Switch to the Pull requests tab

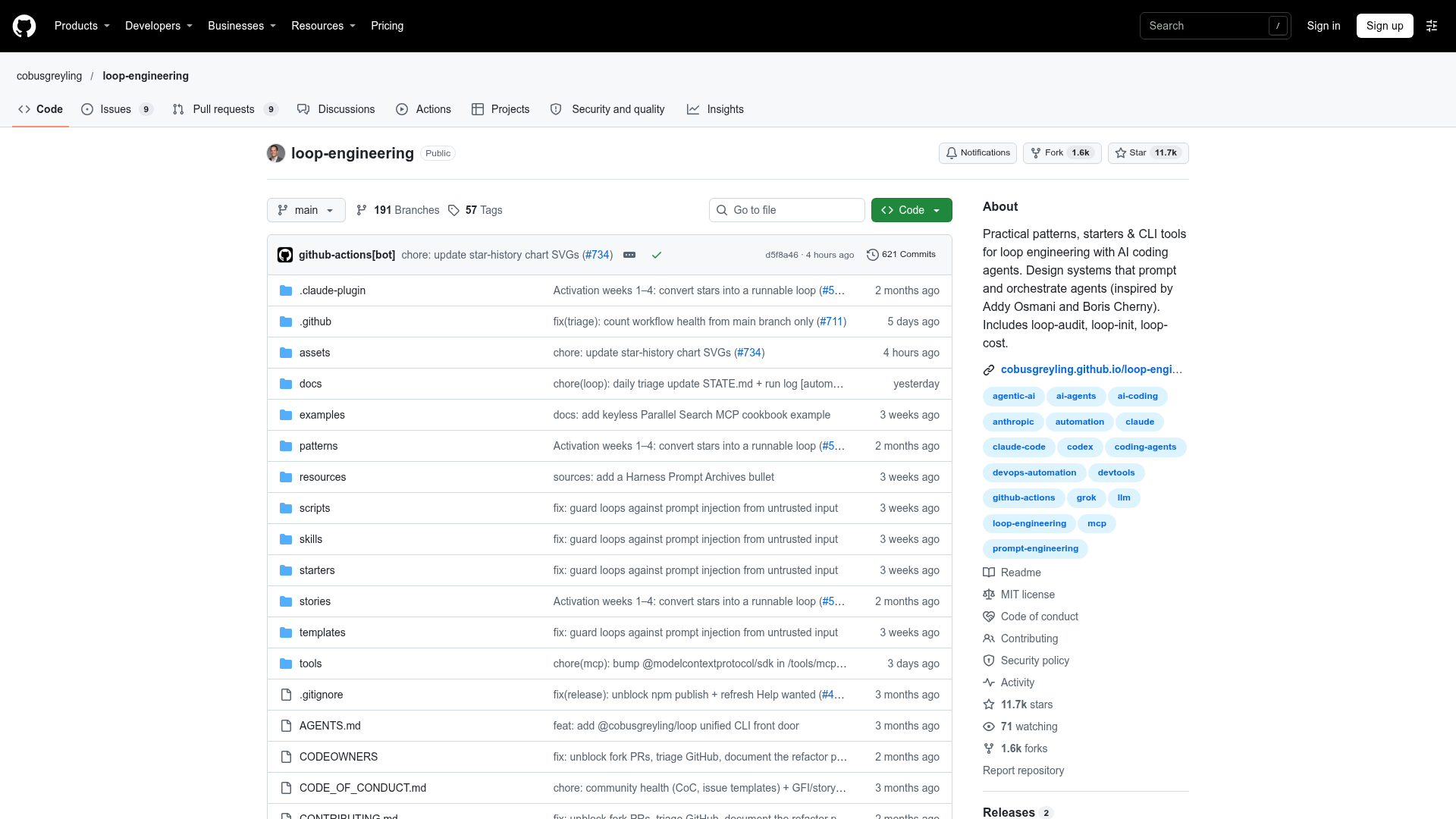(x=225, y=109)
